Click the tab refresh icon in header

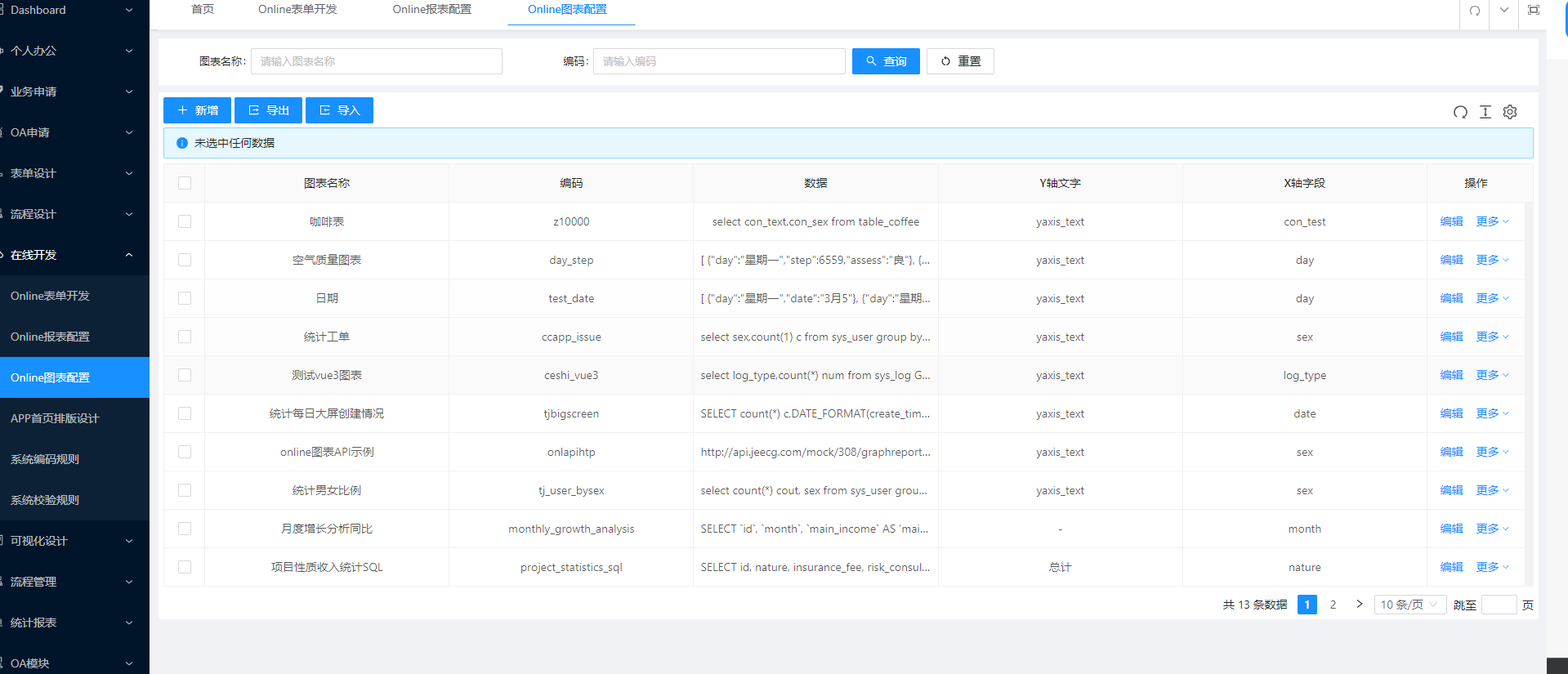tap(1475, 11)
